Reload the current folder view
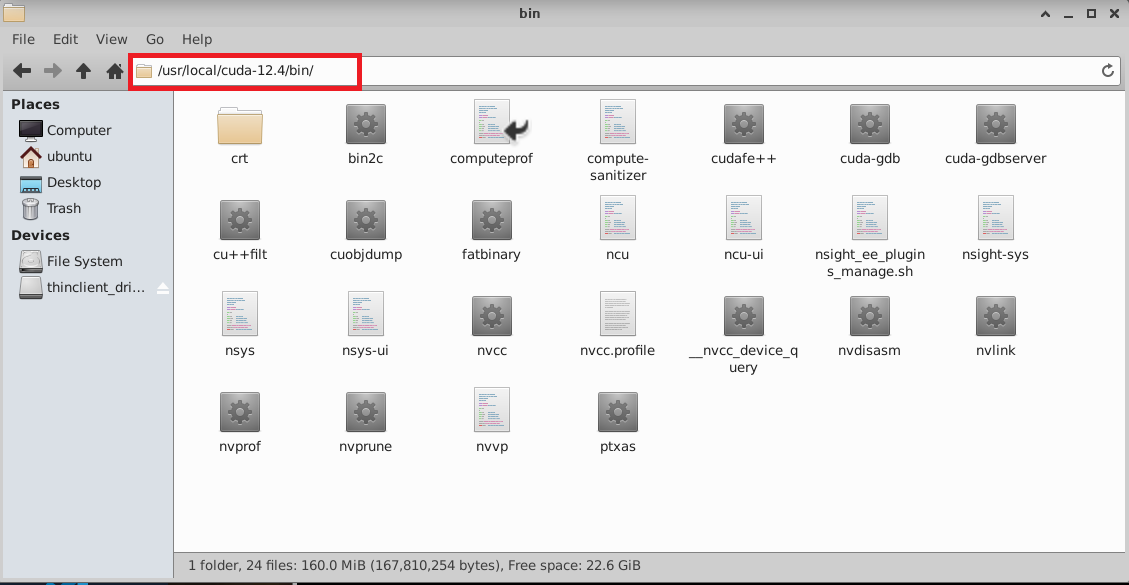Viewport: 1129px width, 585px height. pos(1108,71)
